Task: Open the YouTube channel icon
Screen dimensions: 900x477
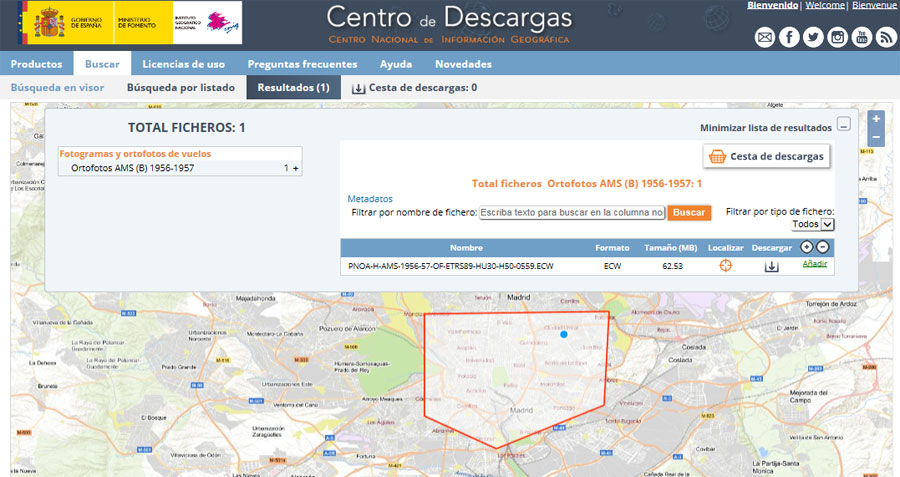Action: (862, 37)
